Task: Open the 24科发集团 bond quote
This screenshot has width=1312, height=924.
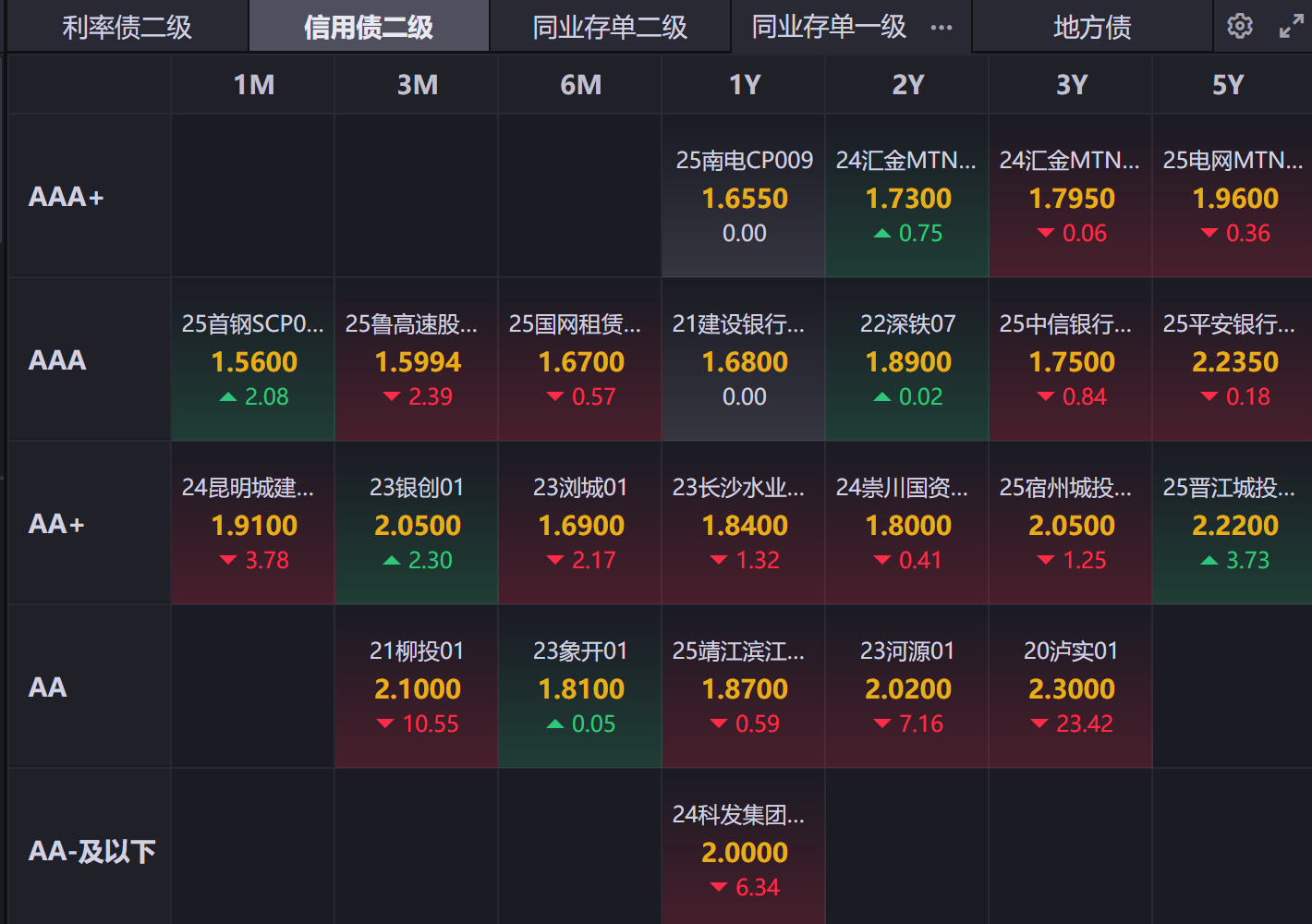Action: (744, 851)
